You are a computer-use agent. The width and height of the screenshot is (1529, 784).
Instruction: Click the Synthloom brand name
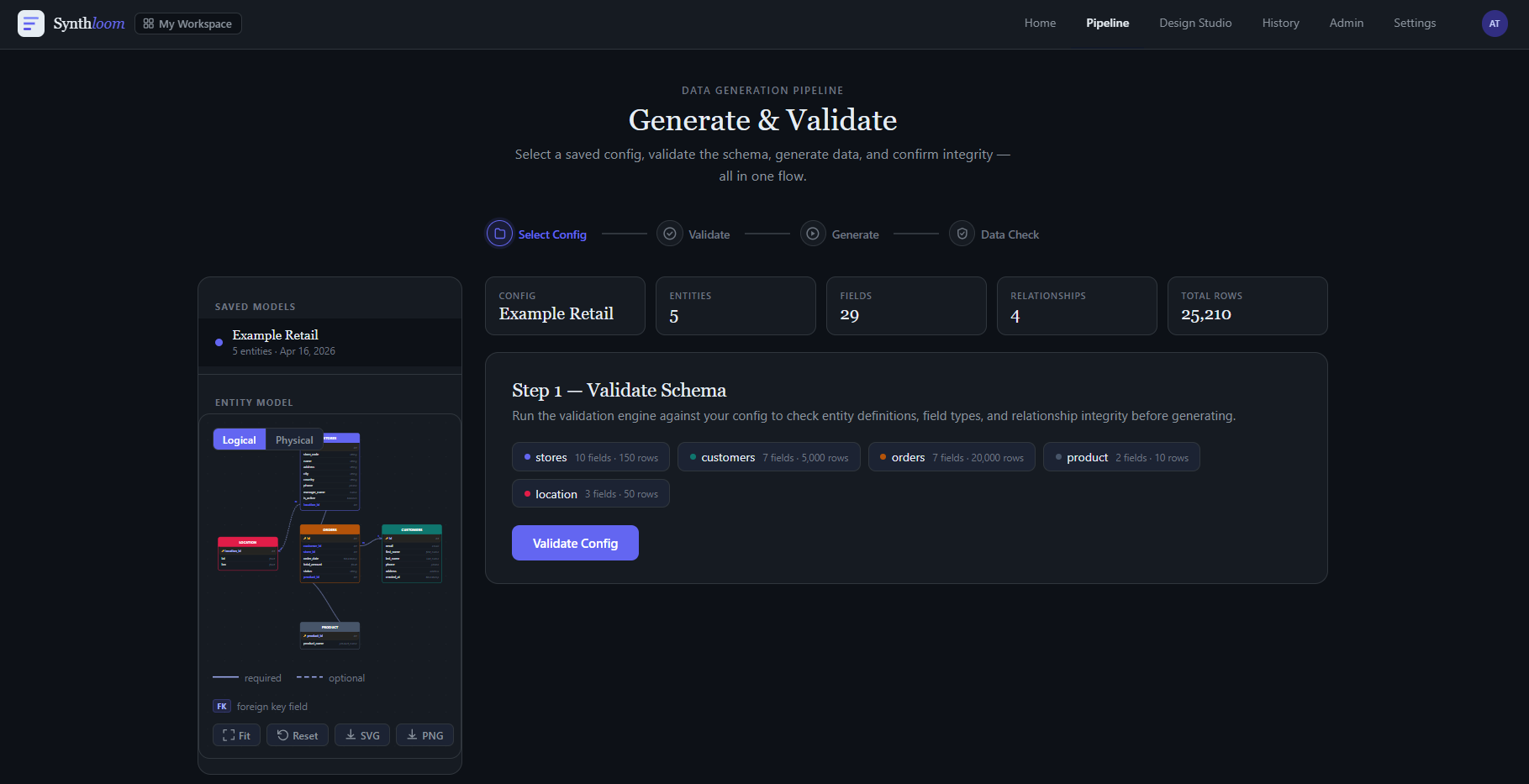89,24
